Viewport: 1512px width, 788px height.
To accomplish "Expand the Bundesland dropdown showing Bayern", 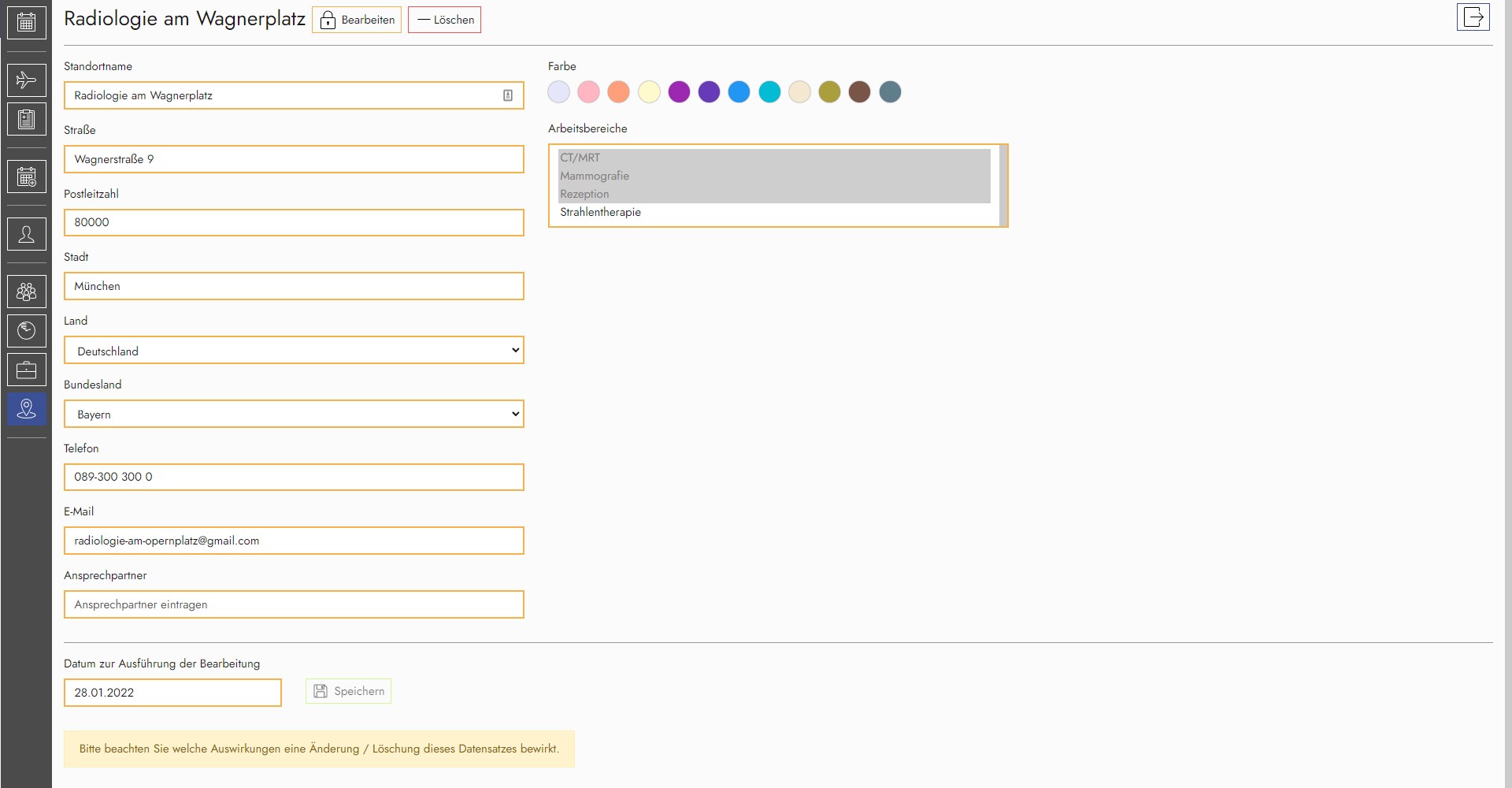I will [294, 414].
